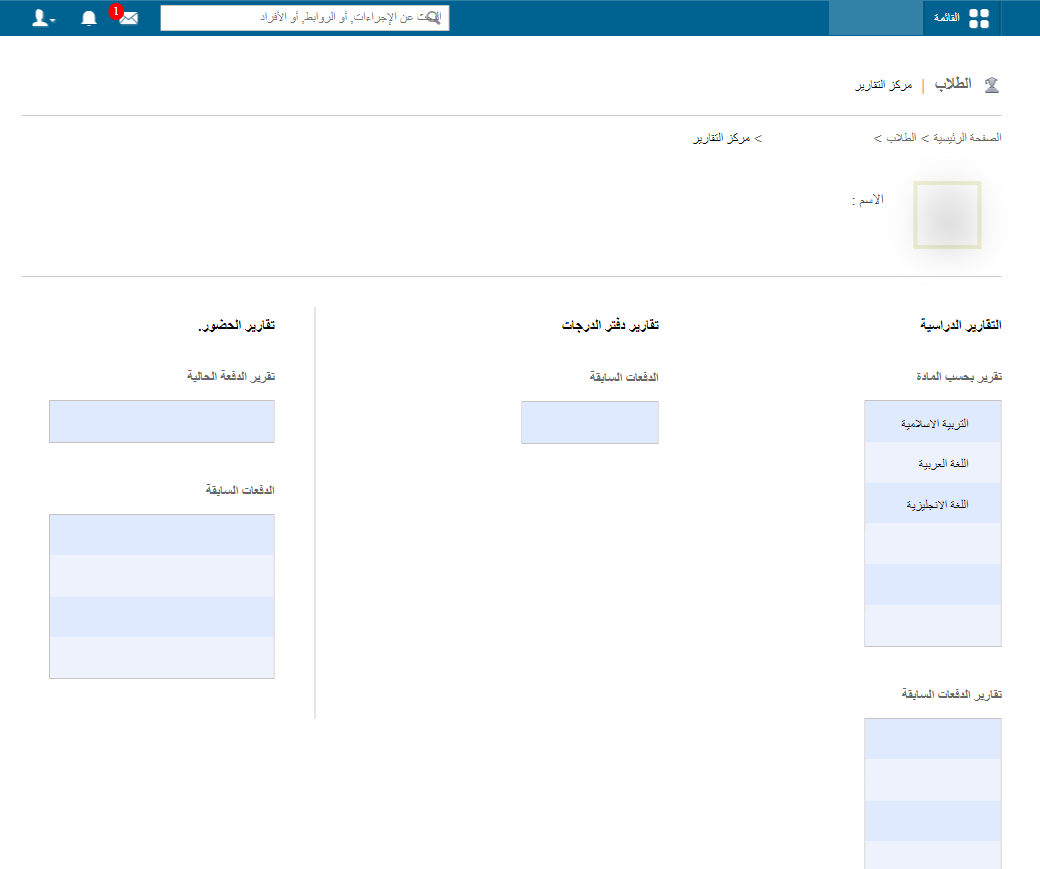The width and height of the screenshot is (1040, 869).
Task: Click الدفعات السابقة label under attendance reports
Action: pos(239,490)
